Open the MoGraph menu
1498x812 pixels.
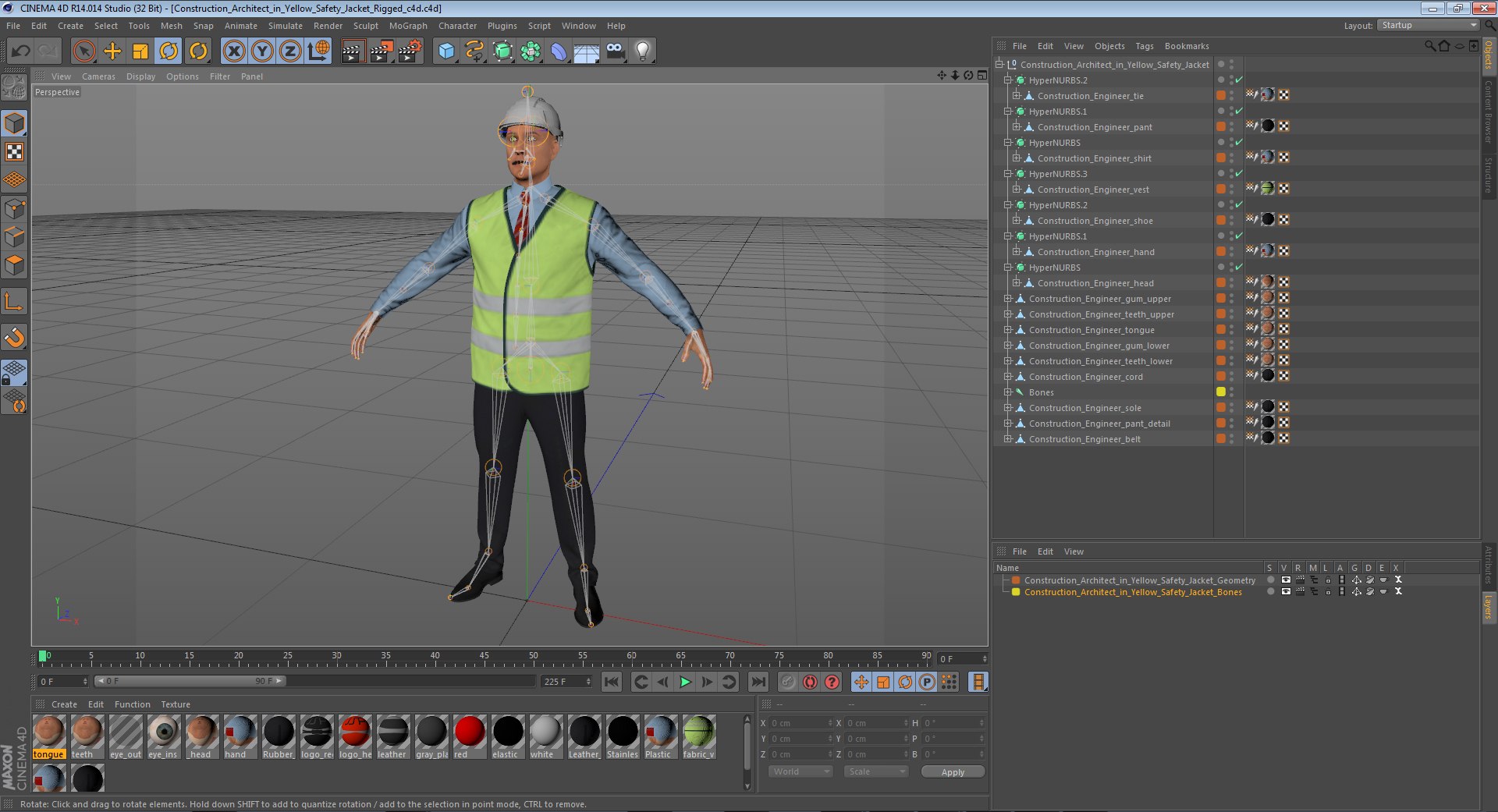click(408, 26)
